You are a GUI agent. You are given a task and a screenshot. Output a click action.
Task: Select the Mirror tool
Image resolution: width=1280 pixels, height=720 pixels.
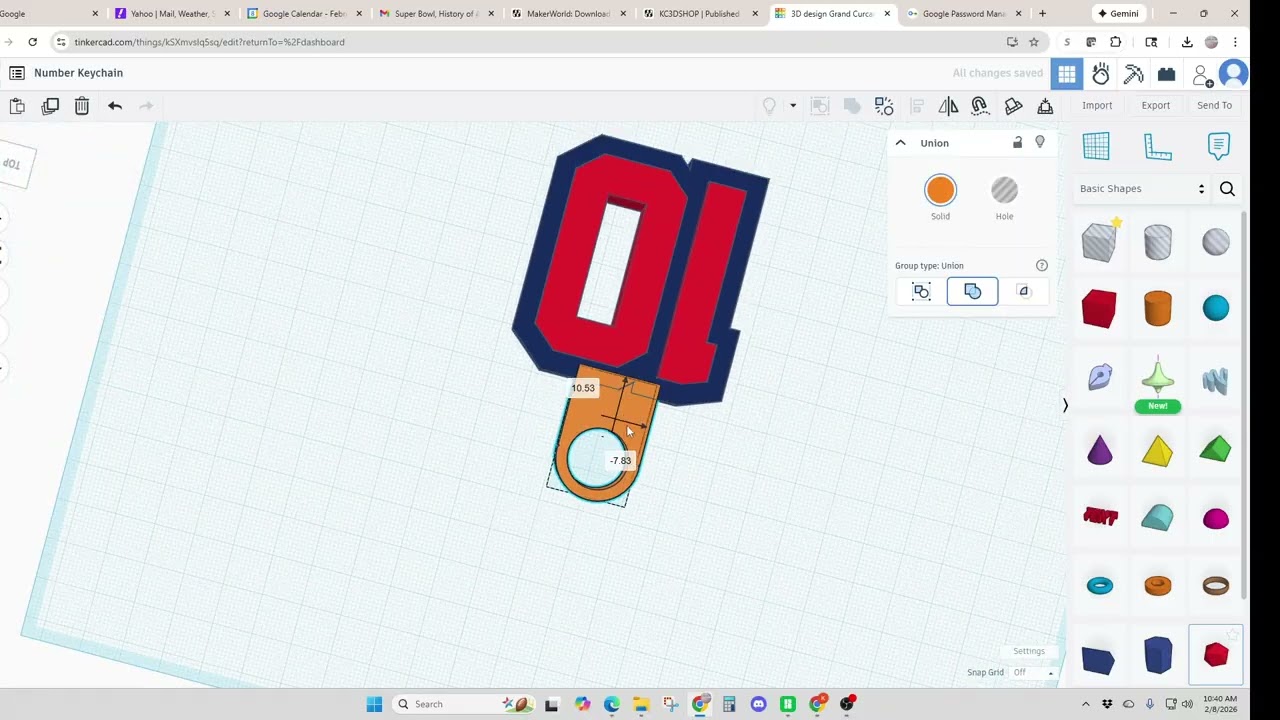948,106
